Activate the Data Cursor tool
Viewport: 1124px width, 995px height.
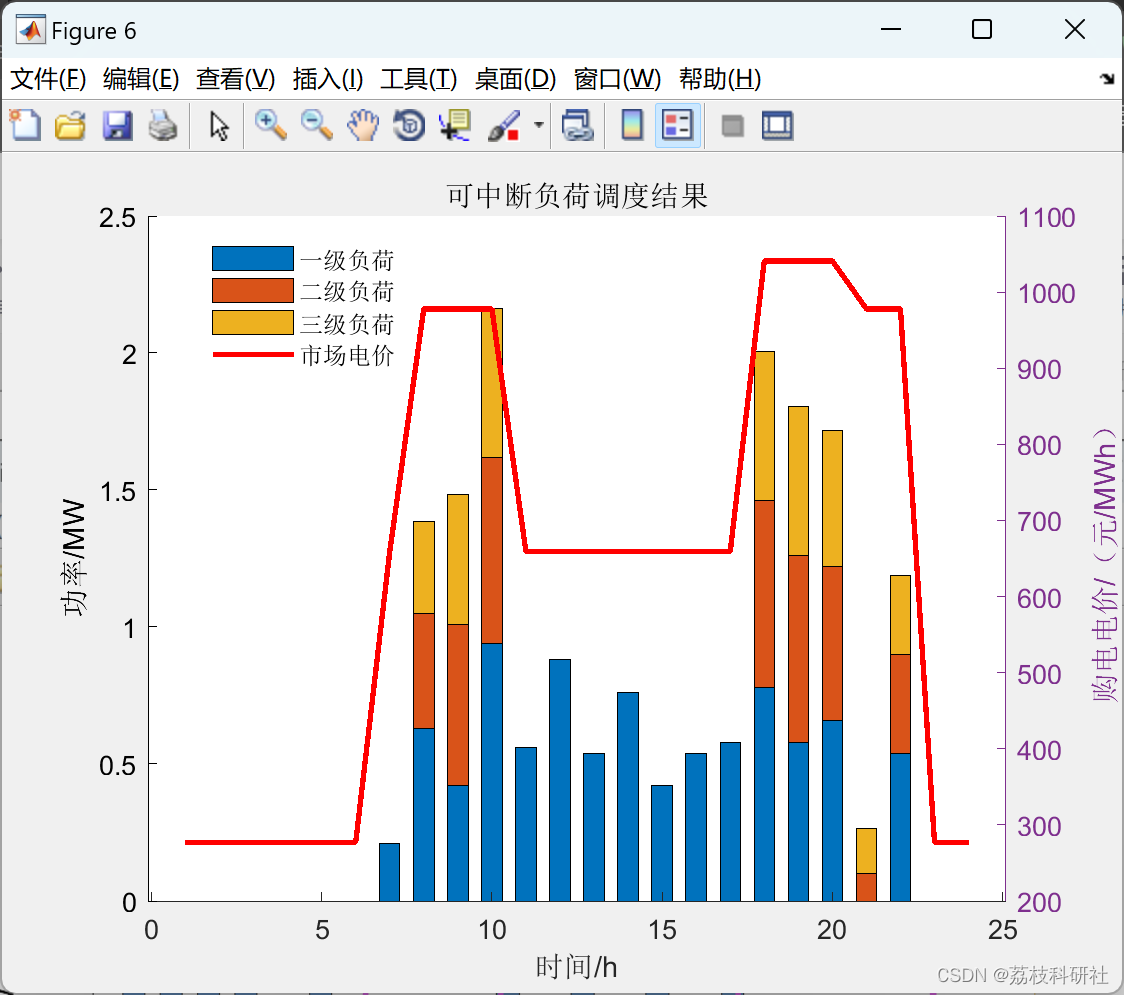click(454, 125)
